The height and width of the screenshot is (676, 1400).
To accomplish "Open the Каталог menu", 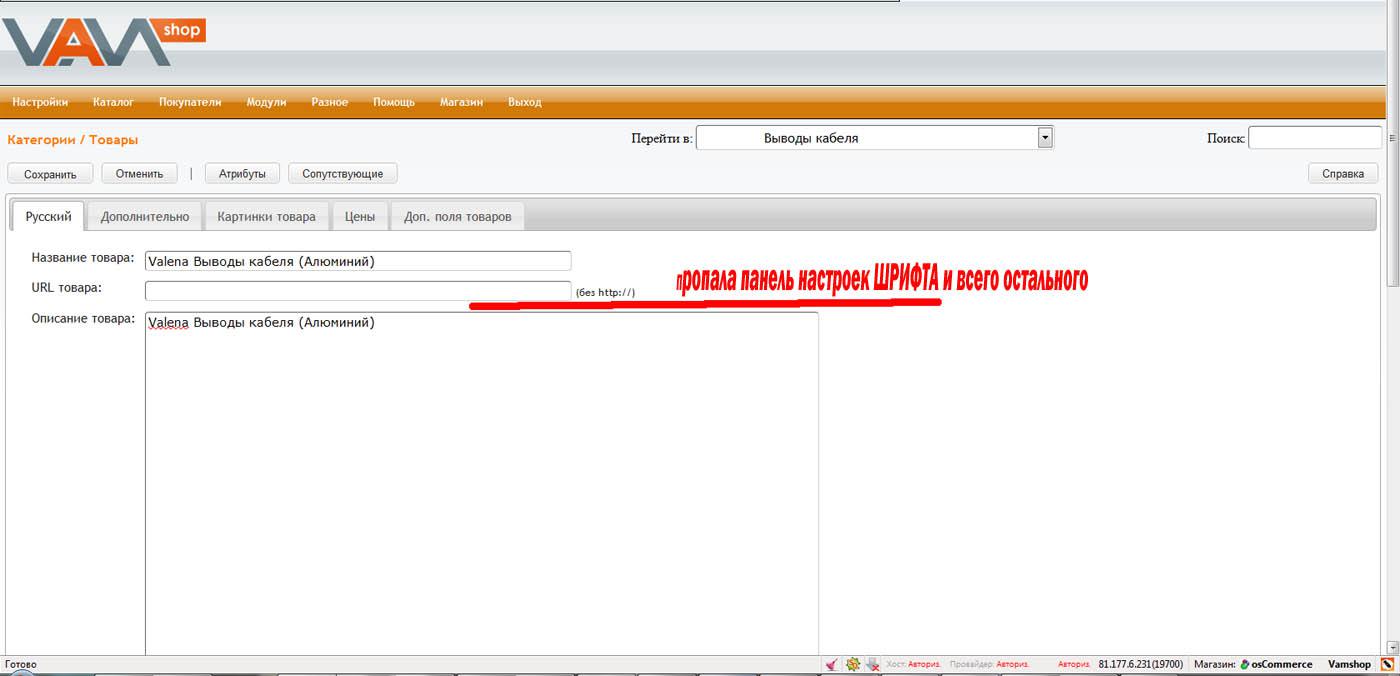I will tap(113, 102).
